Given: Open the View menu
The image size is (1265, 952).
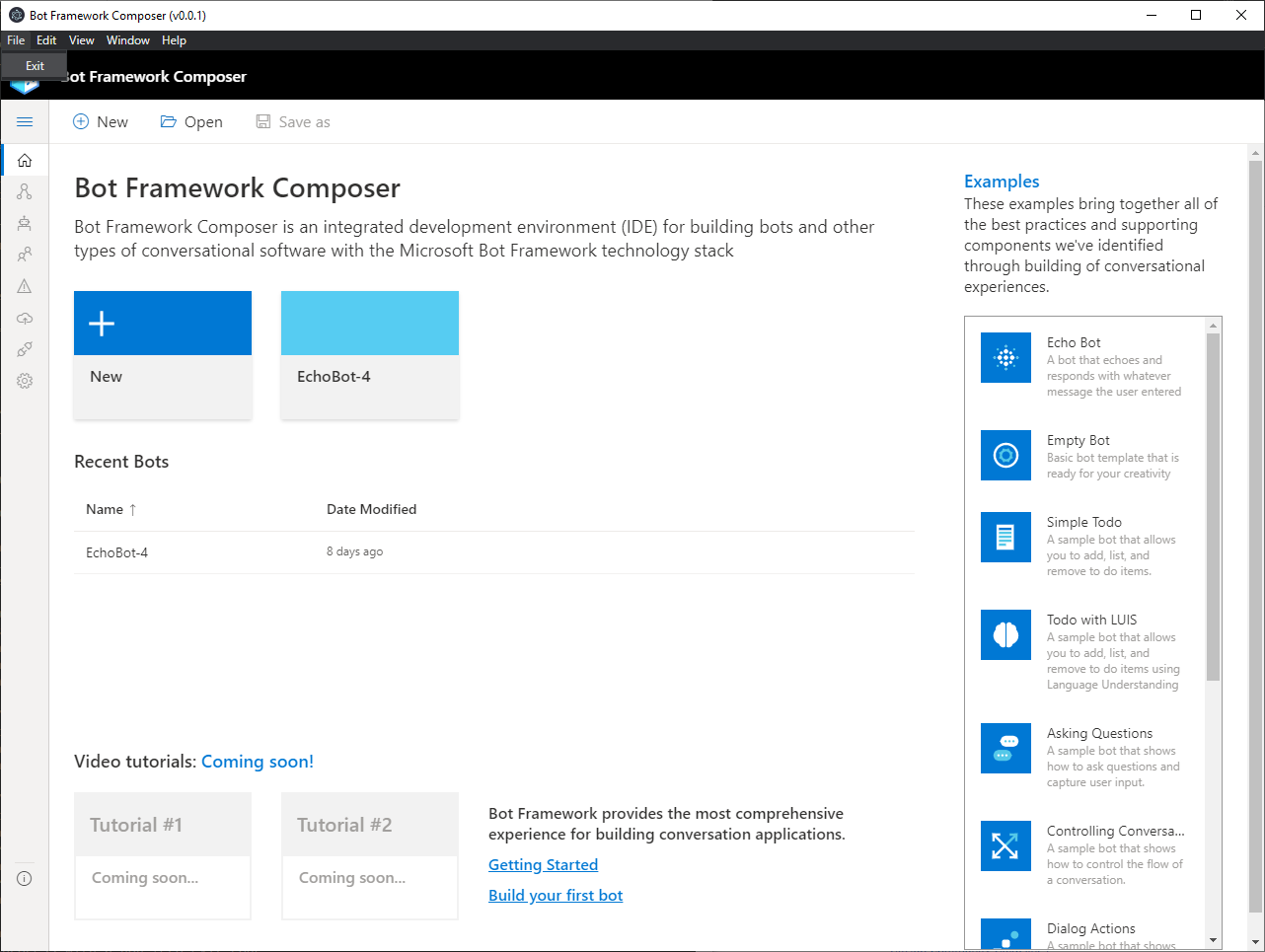Looking at the screenshot, I should pos(82,40).
